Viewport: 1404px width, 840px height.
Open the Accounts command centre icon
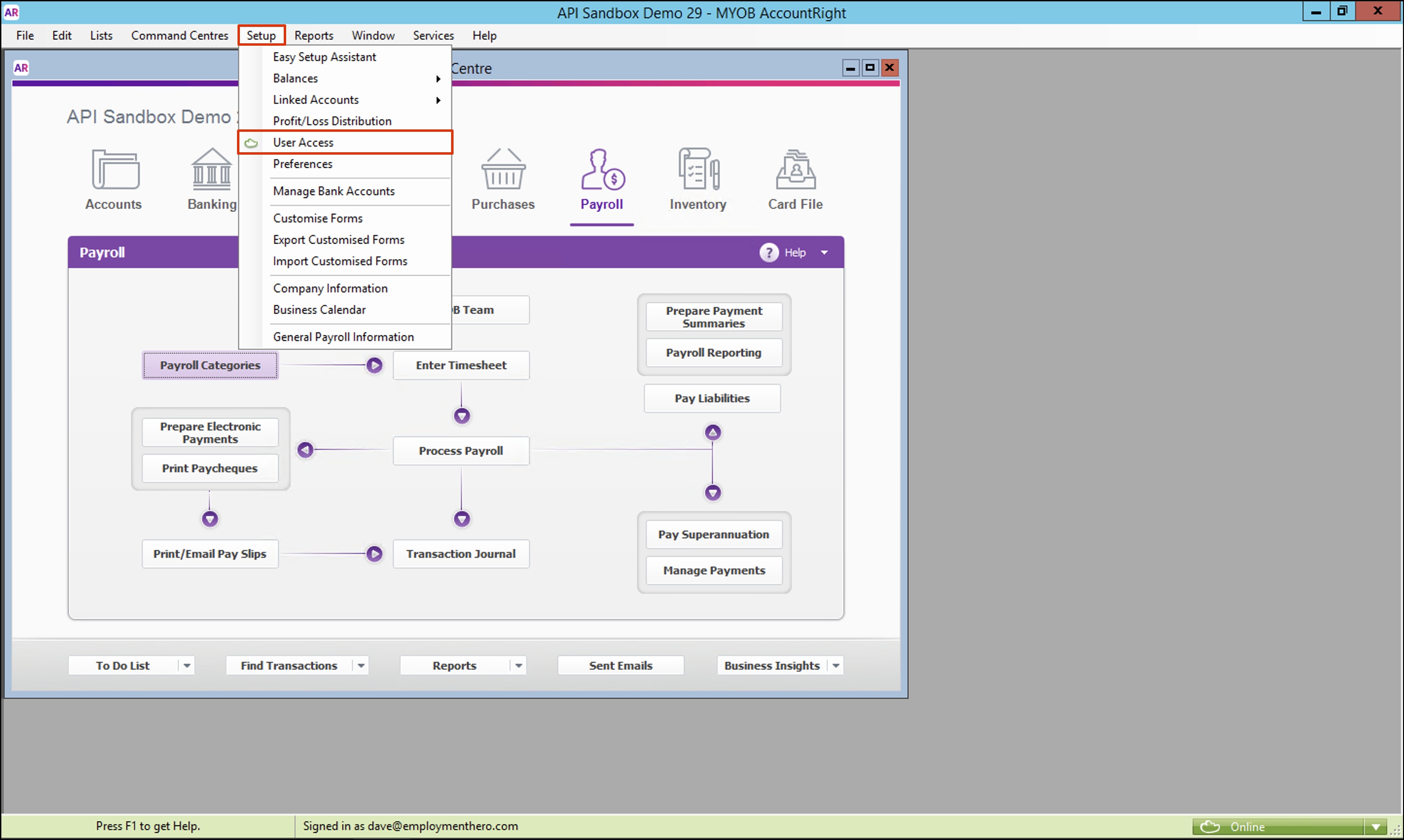click(x=115, y=170)
